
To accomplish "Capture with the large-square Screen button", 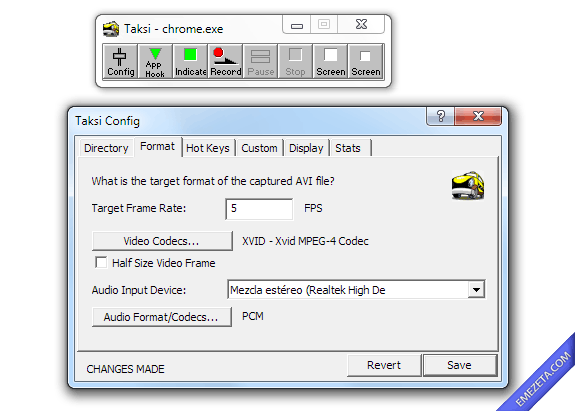I will coord(330,61).
